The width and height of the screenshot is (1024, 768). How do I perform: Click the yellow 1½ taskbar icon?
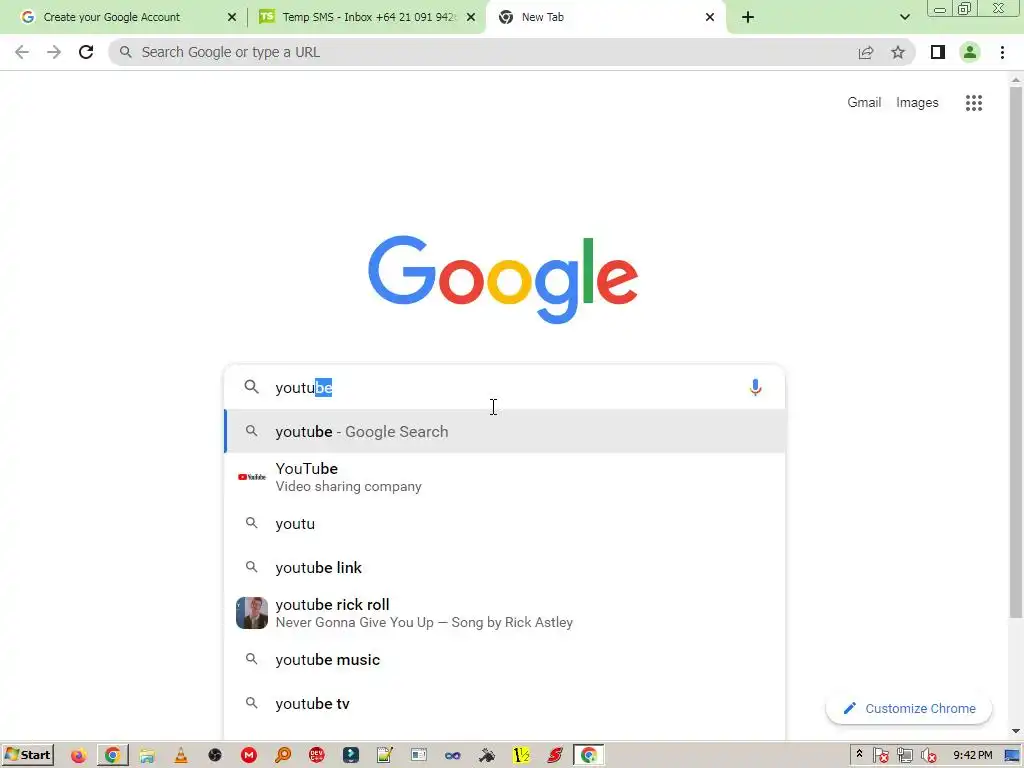pyautogui.click(x=521, y=756)
